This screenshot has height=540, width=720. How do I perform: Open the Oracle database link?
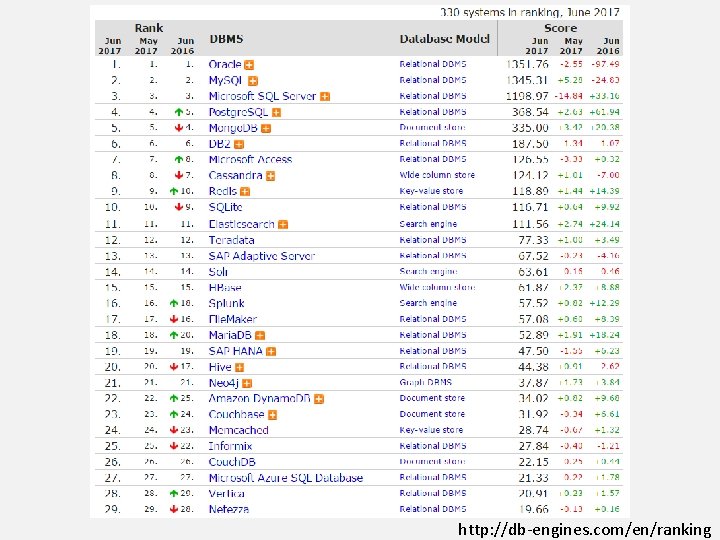[225, 64]
